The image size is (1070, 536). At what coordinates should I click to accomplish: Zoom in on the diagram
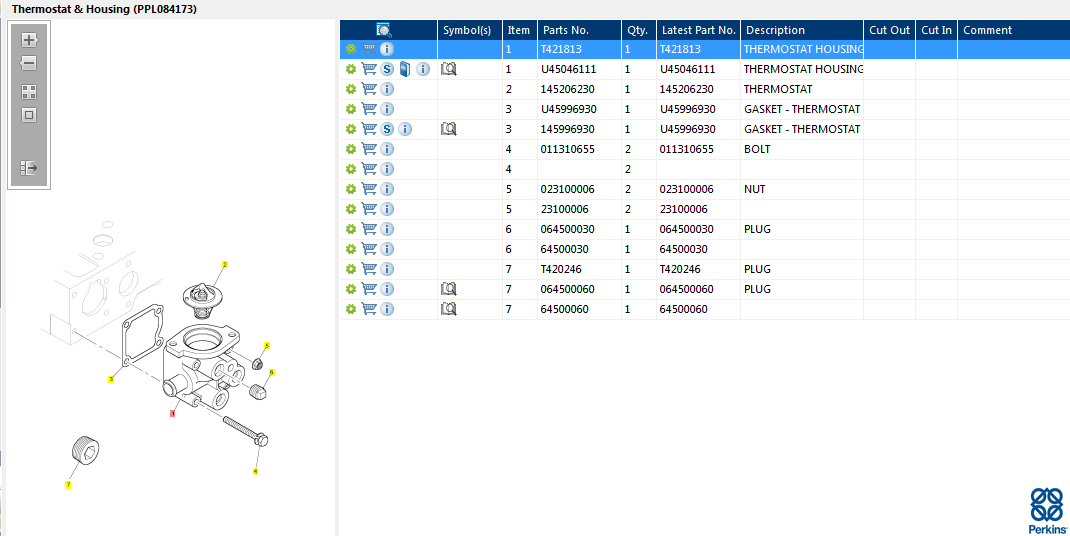tap(29, 40)
